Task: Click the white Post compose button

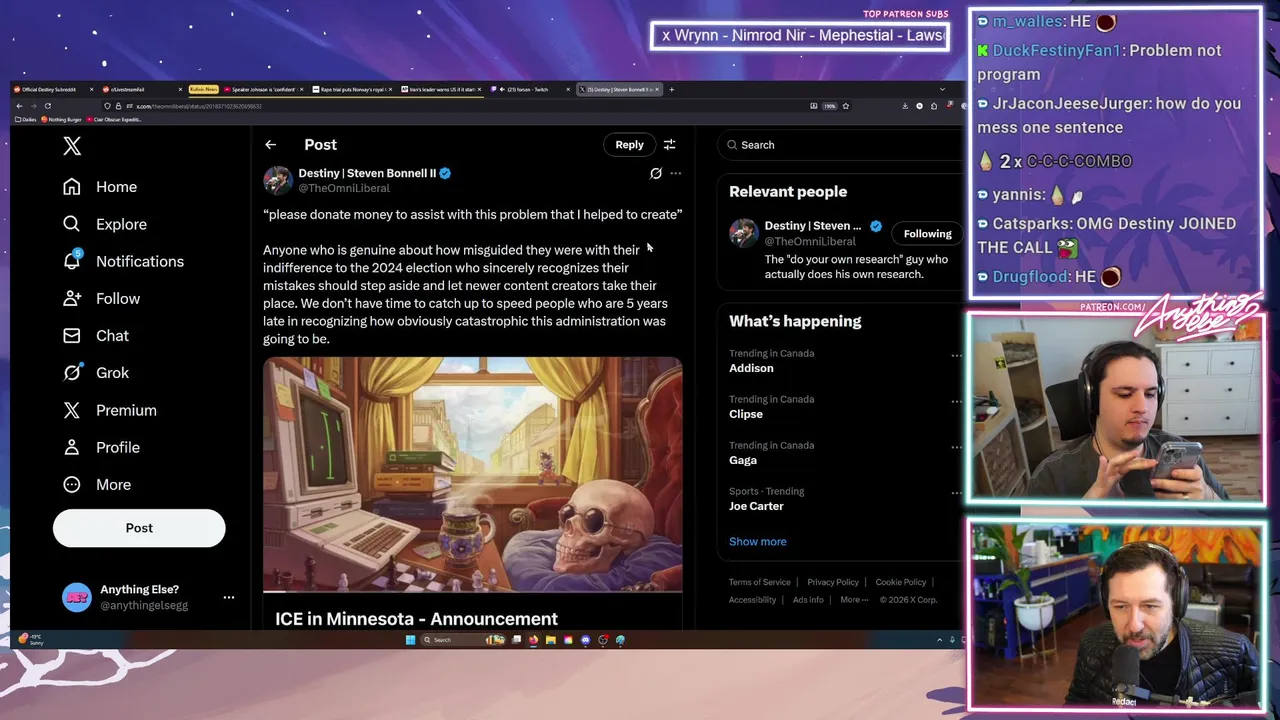Action: coord(139,528)
